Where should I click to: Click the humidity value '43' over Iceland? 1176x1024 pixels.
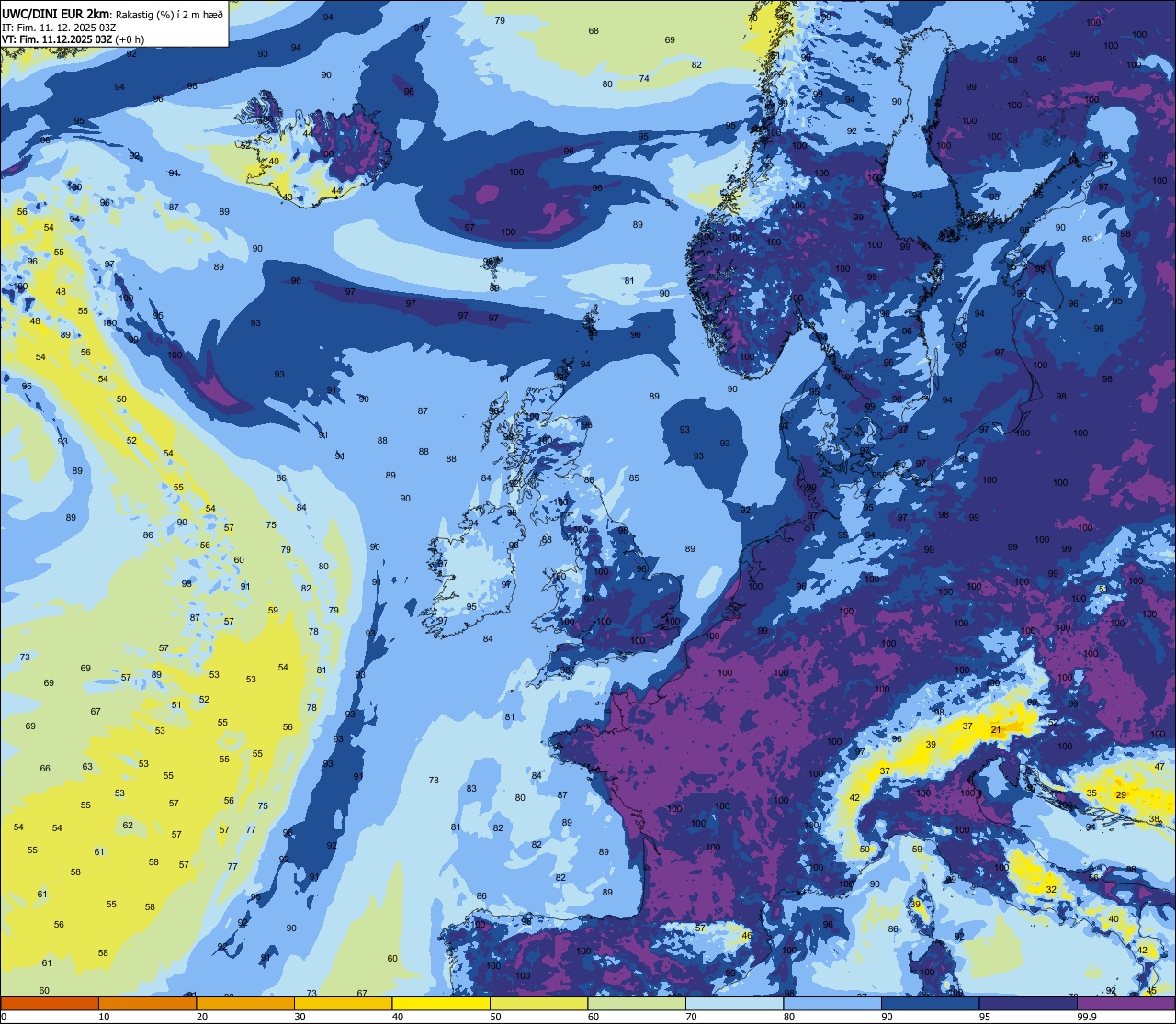click(288, 197)
